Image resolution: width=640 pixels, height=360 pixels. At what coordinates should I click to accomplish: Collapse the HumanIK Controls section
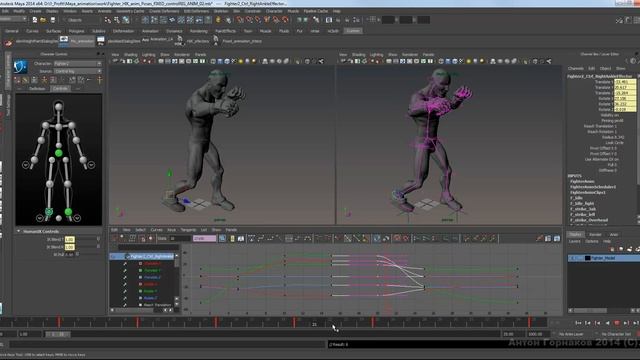point(18,231)
